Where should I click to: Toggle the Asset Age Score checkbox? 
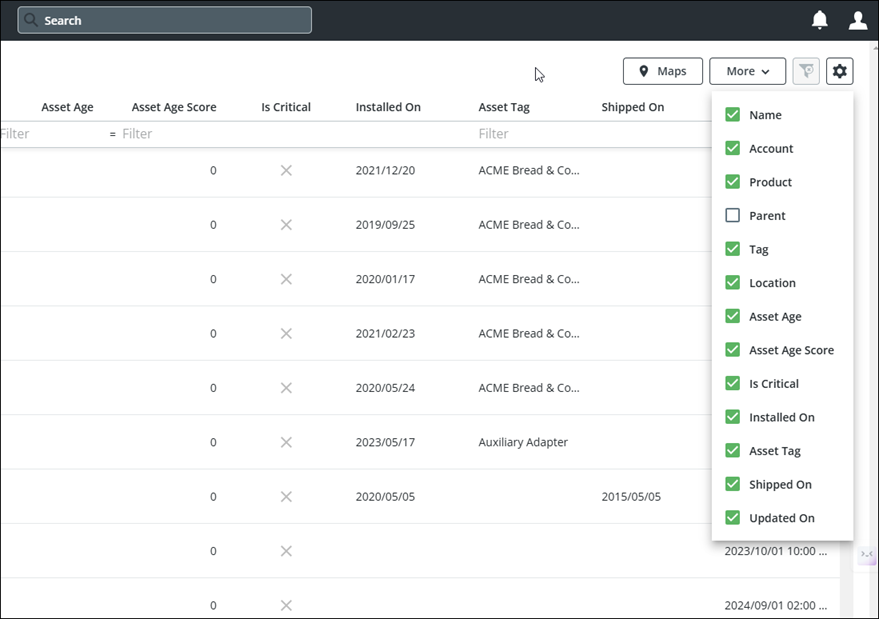[732, 350]
